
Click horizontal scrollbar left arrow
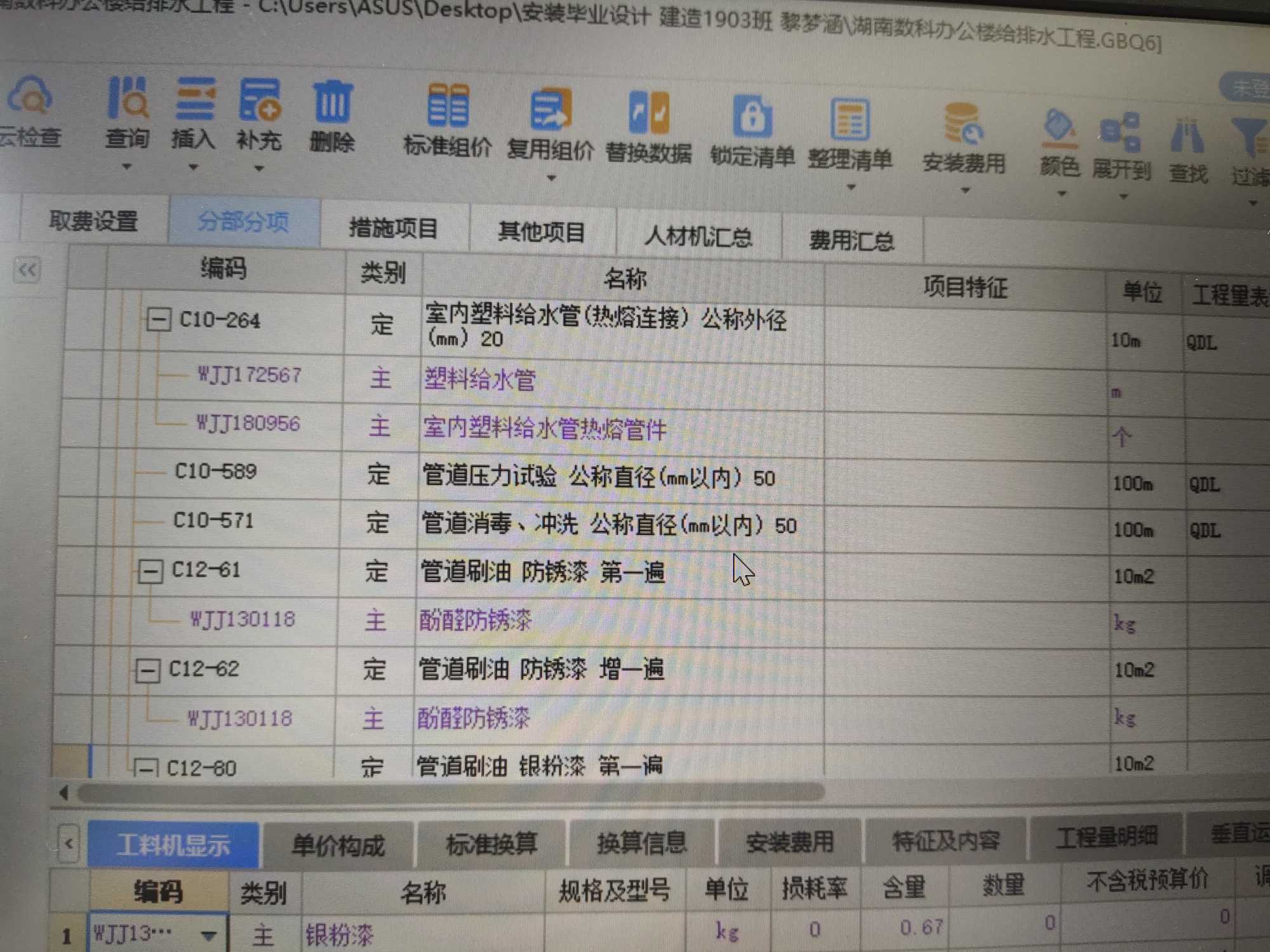click(x=63, y=793)
